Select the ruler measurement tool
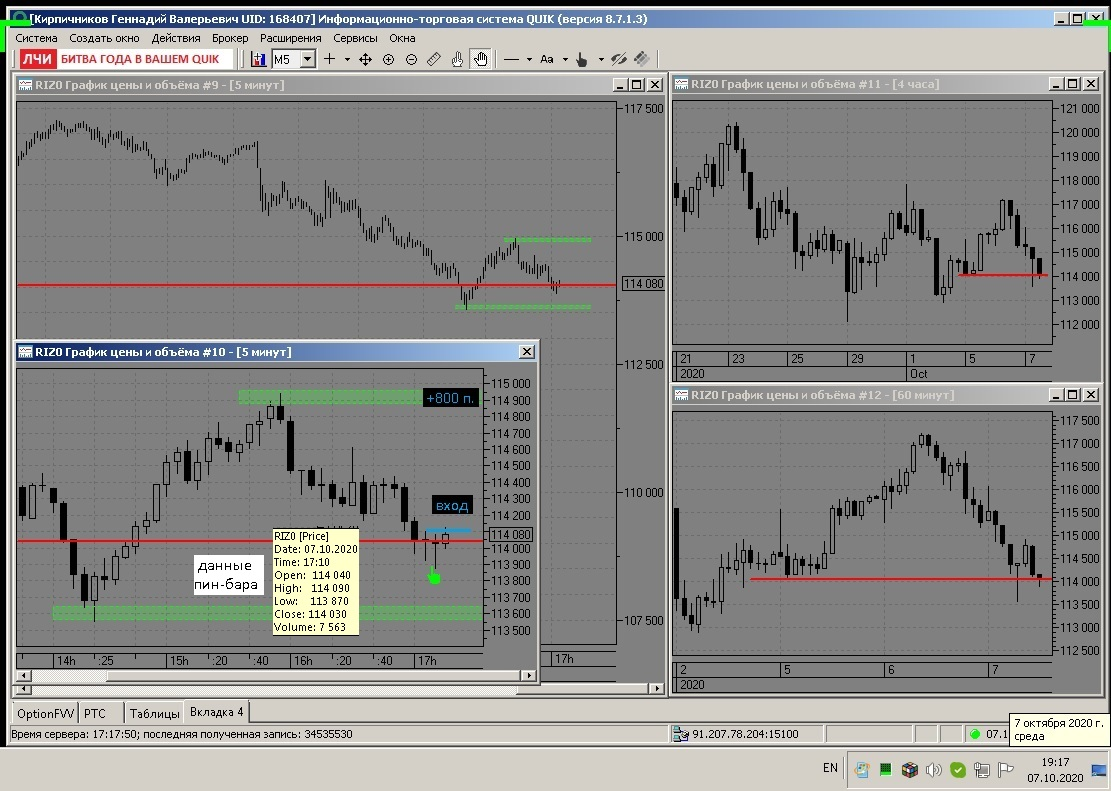 tap(434, 60)
